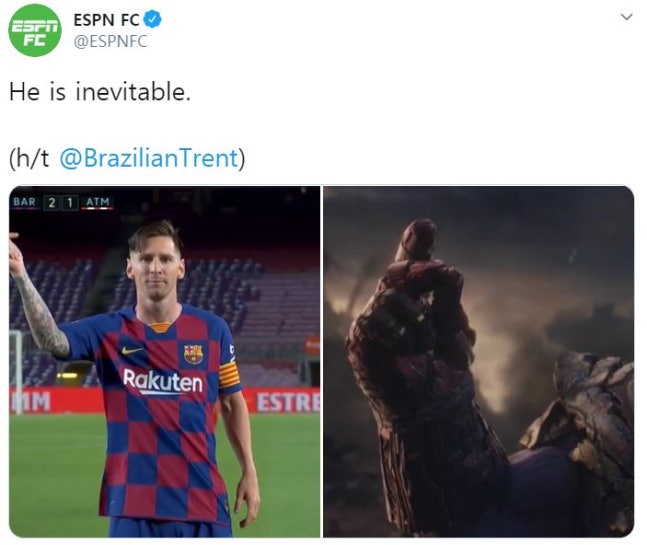
Task: Click the "(h/t" text before mention
Action: 29,158
